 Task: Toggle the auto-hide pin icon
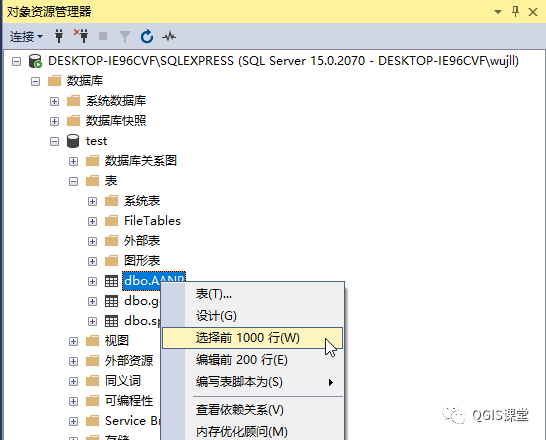tap(516, 12)
